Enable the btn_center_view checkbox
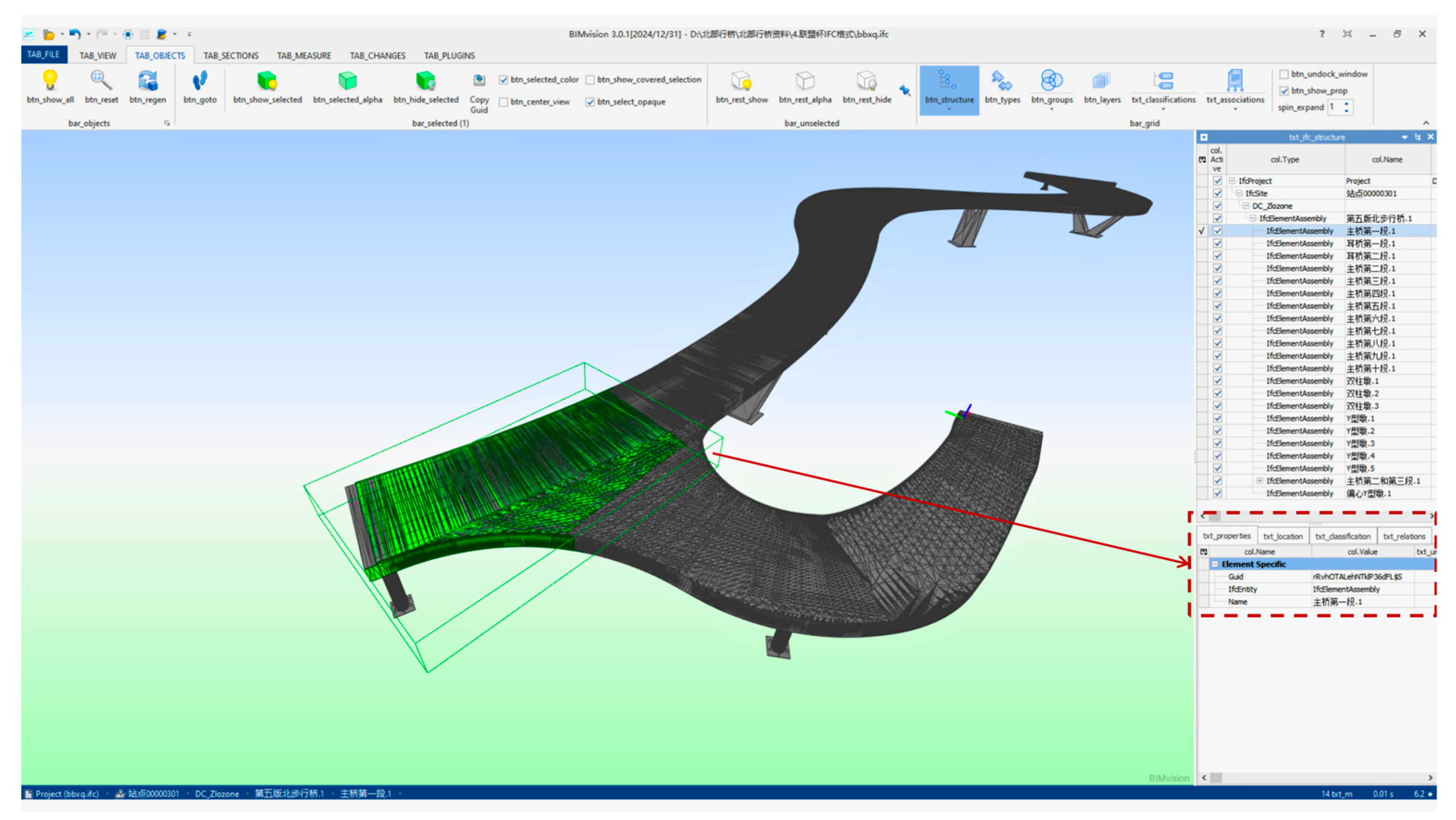This screenshot has width=1456, height=820. [503, 102]
